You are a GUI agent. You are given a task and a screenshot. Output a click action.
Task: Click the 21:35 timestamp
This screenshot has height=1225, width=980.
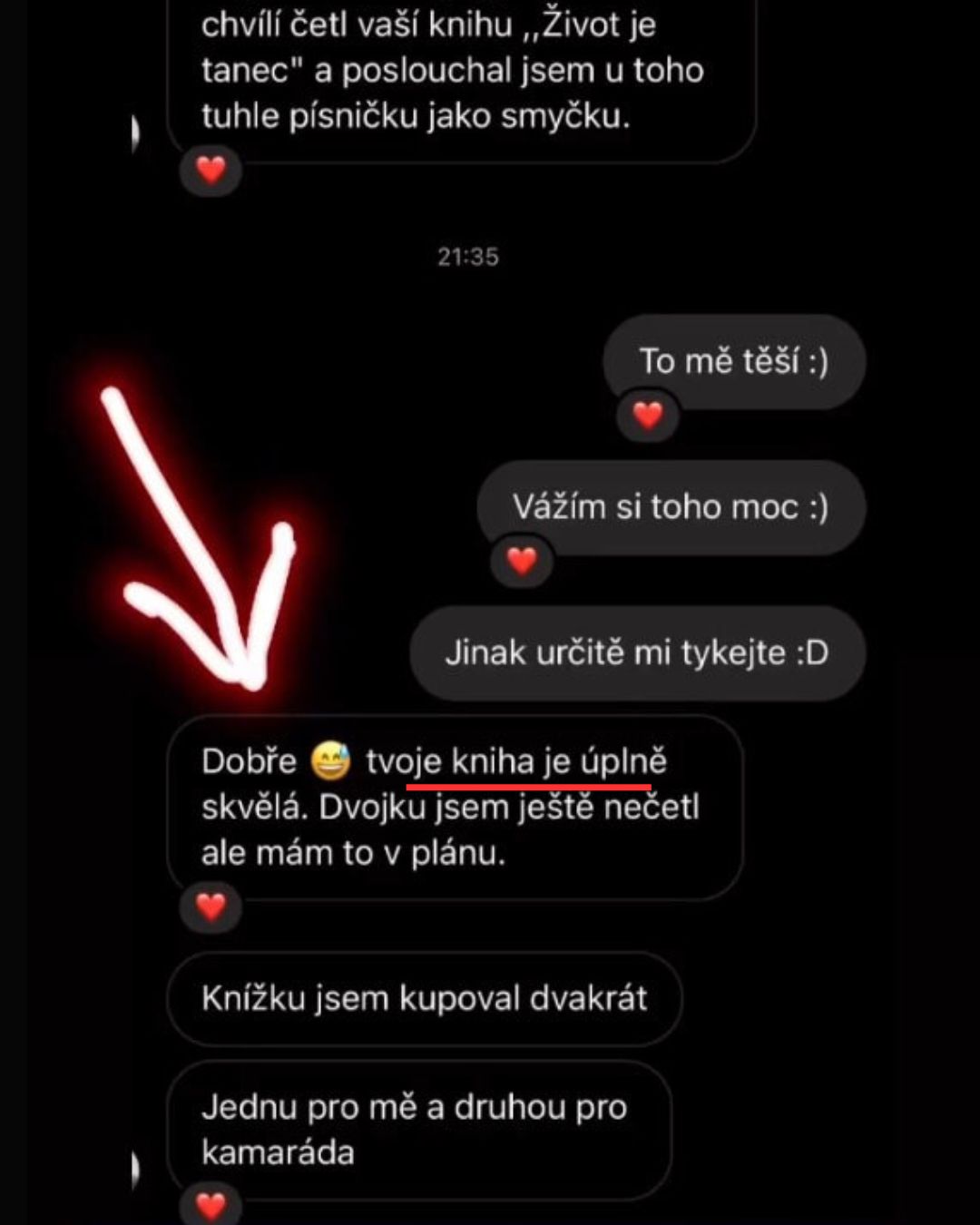click(x=468, y=257)
